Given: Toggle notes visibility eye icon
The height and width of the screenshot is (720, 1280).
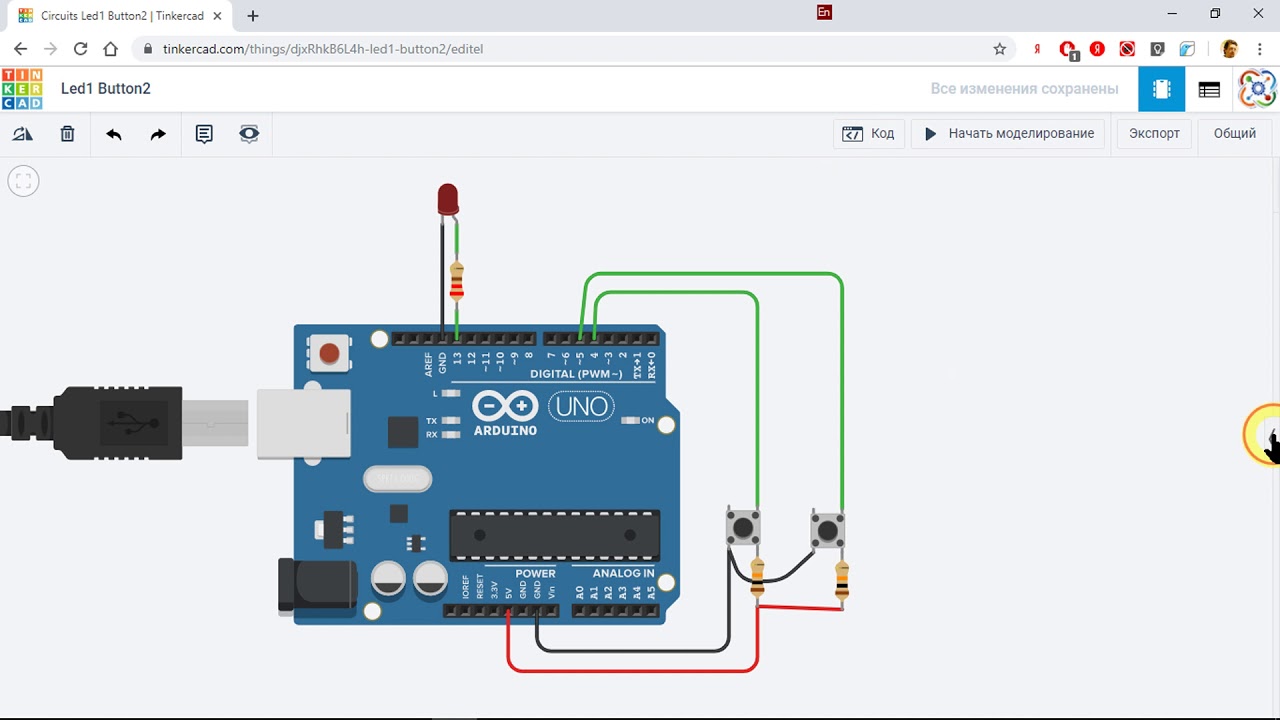Looking at the screenshot, I should [x=249, y=133].
